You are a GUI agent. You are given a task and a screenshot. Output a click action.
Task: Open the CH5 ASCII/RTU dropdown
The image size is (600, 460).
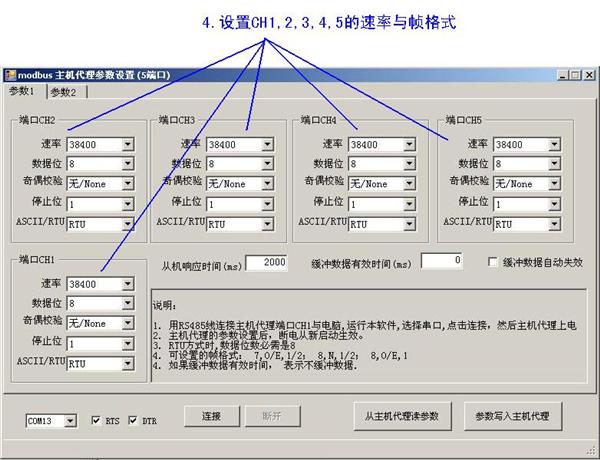pyautogui.click(x=527, y=224)
